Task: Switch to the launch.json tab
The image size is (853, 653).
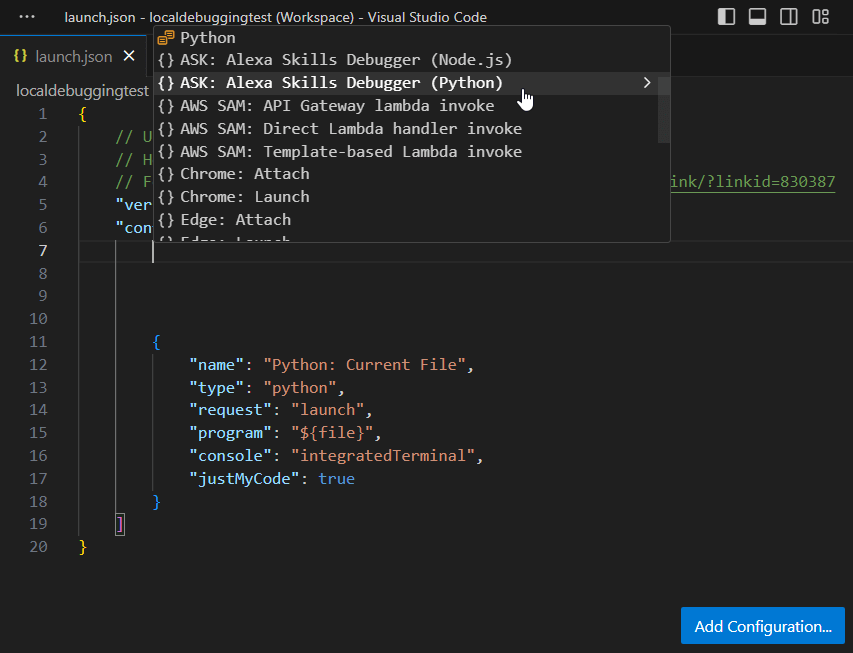Action: click(x=73, y=56)
